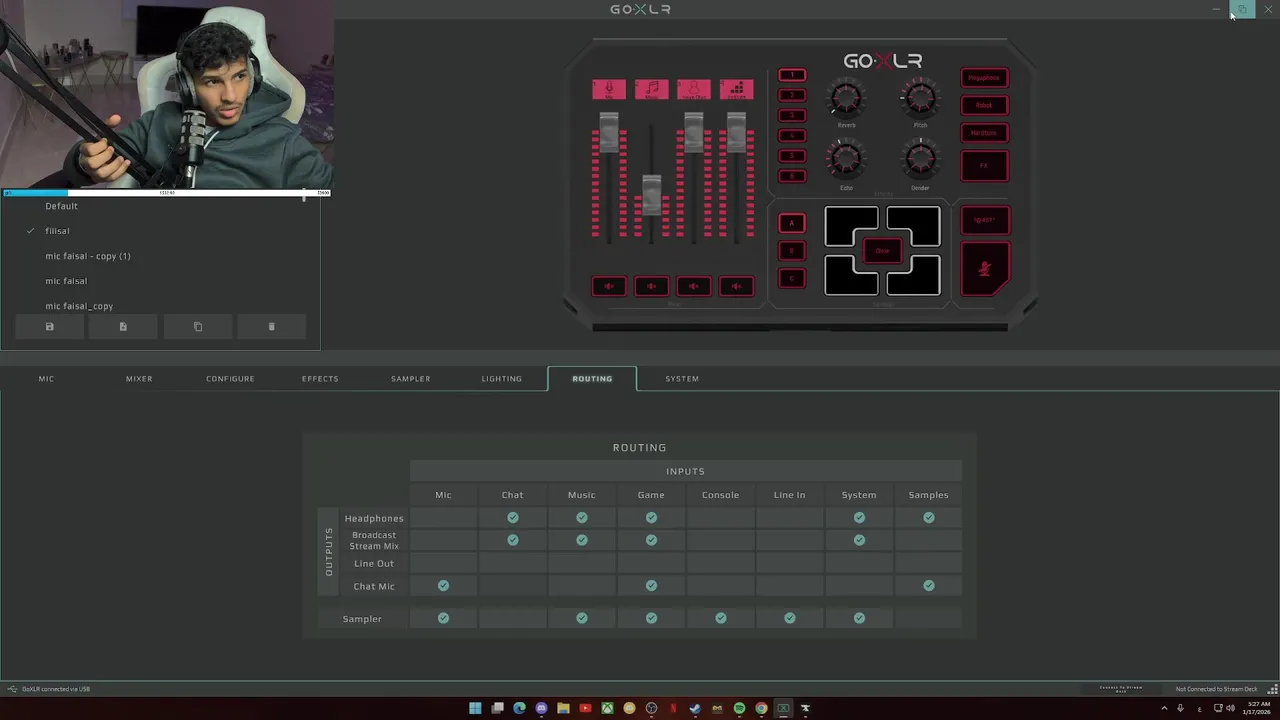Open Discord from the taskbar
Image resolution: width=1280 pixels, height=720 pixels.
(541, 708)
